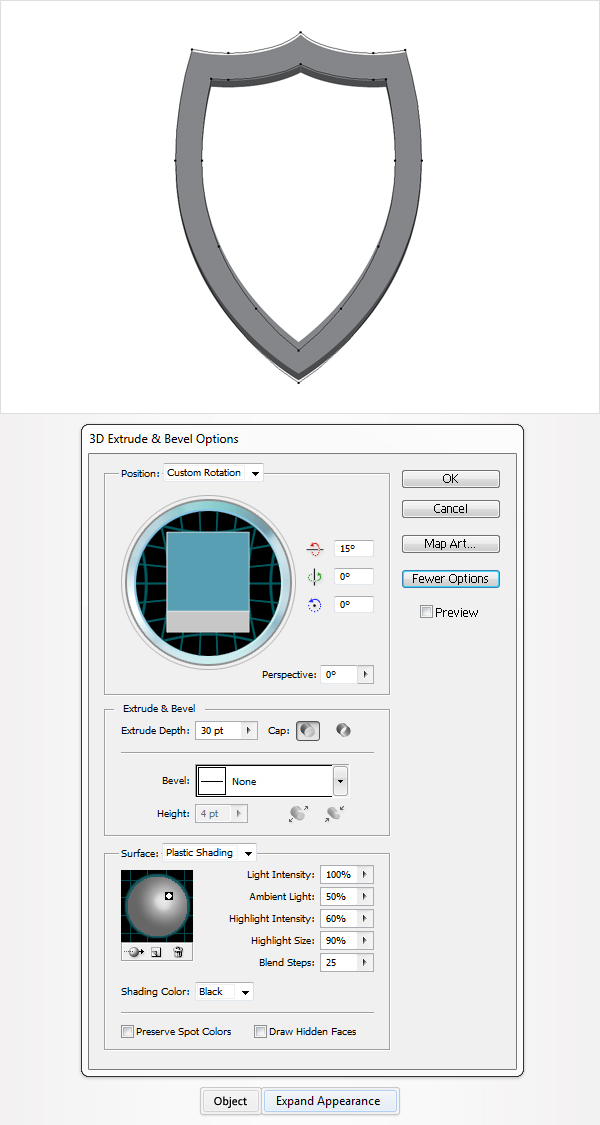Screen dimensions: 600x1125
Task: Open Shading Color Black dropdown
Action: [224, 992]
